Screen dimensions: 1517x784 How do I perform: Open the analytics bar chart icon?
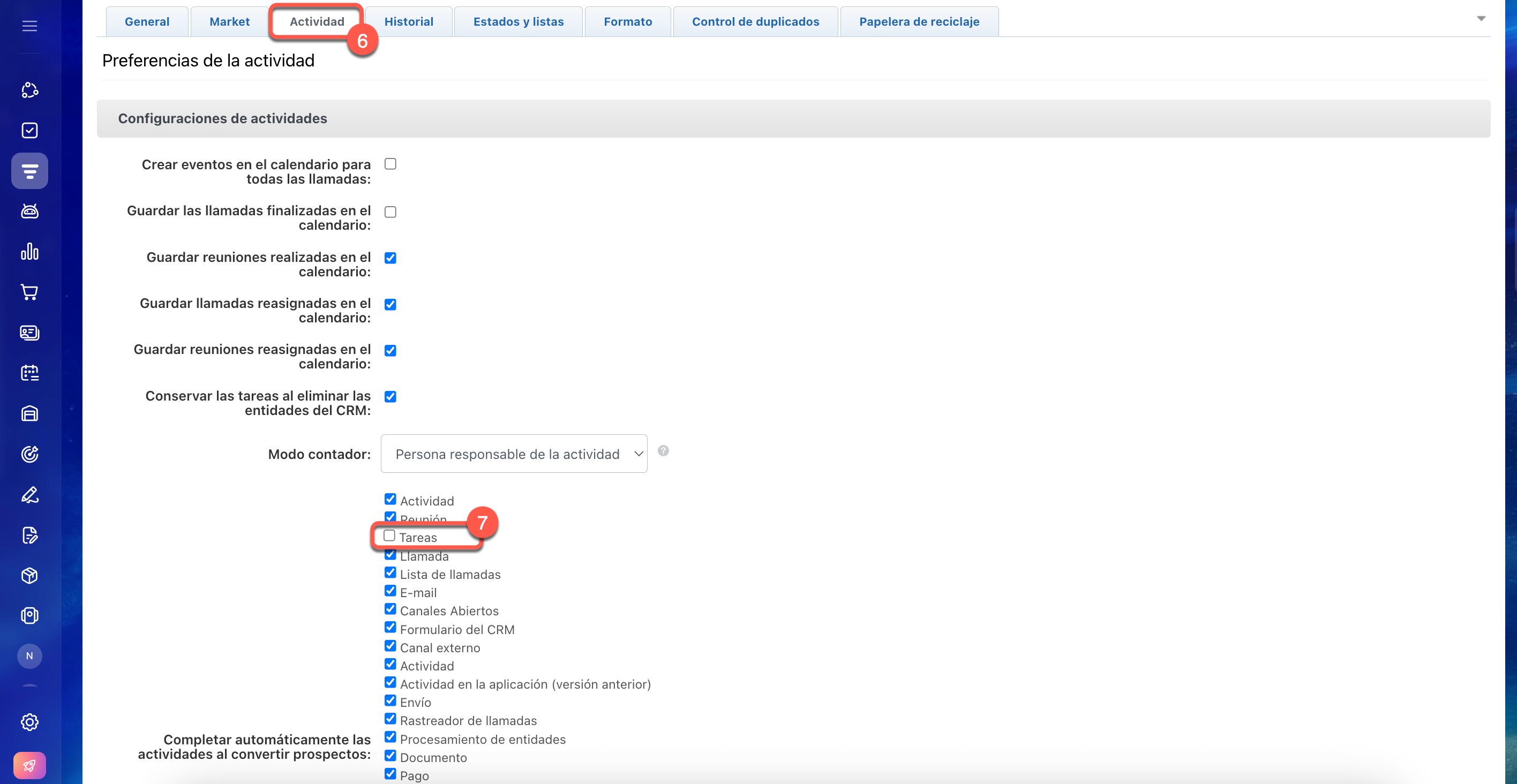click(29, 252)
